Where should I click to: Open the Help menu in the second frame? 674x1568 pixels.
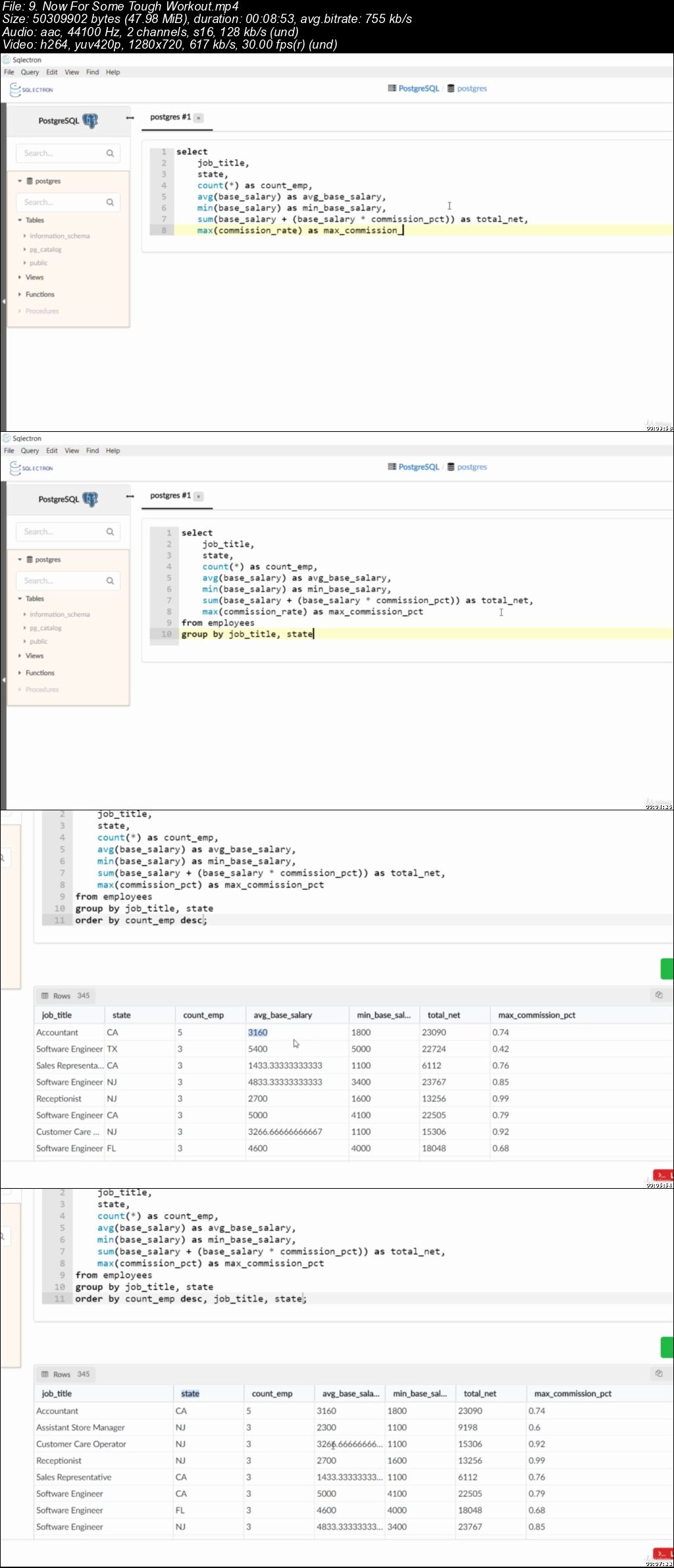[113, 451]
